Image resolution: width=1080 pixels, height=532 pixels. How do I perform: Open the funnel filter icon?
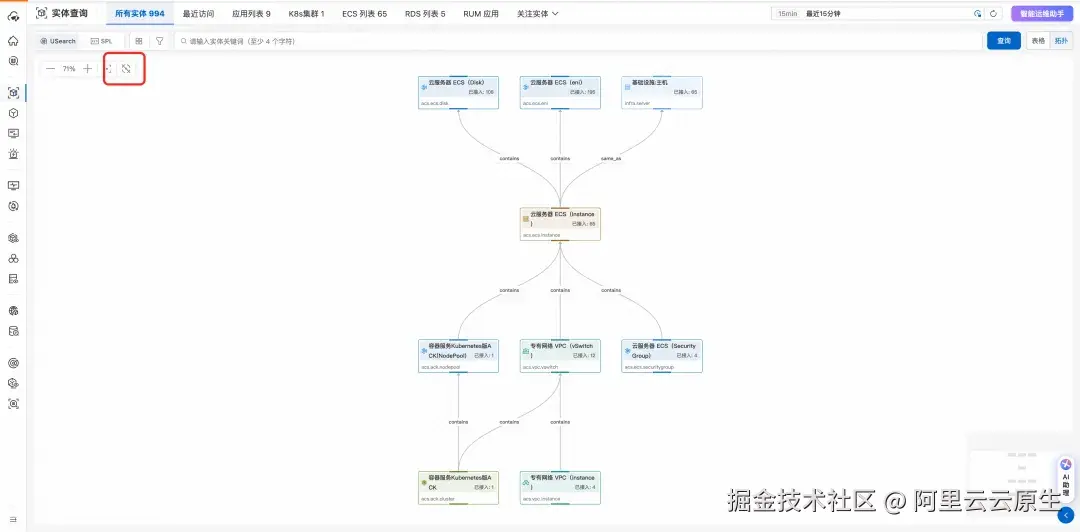pos(160,41)
